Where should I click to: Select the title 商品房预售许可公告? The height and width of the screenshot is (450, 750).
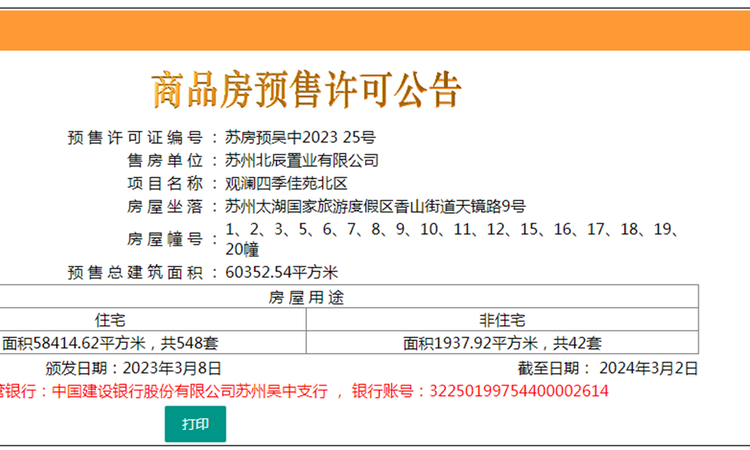pyautogui.click(x=307, y=89)
